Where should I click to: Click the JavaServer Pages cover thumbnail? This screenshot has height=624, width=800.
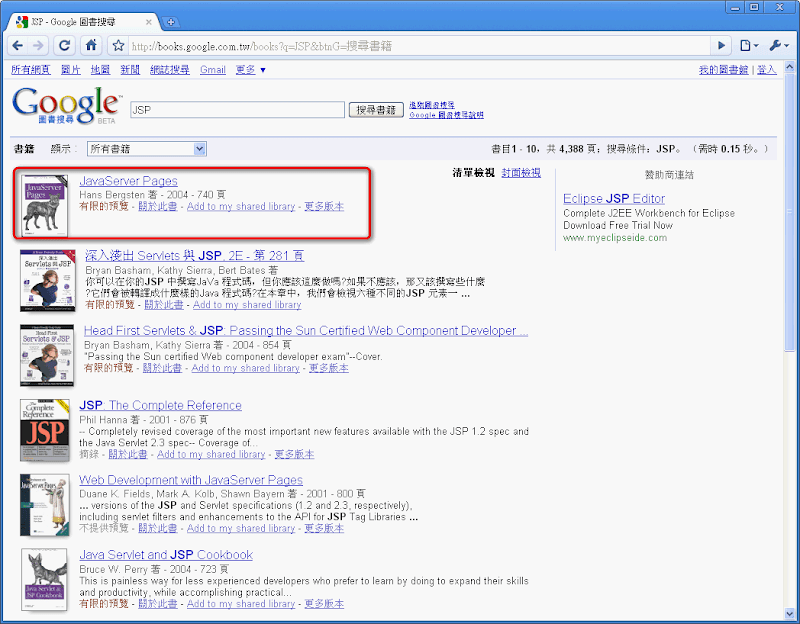click(44, 206)
